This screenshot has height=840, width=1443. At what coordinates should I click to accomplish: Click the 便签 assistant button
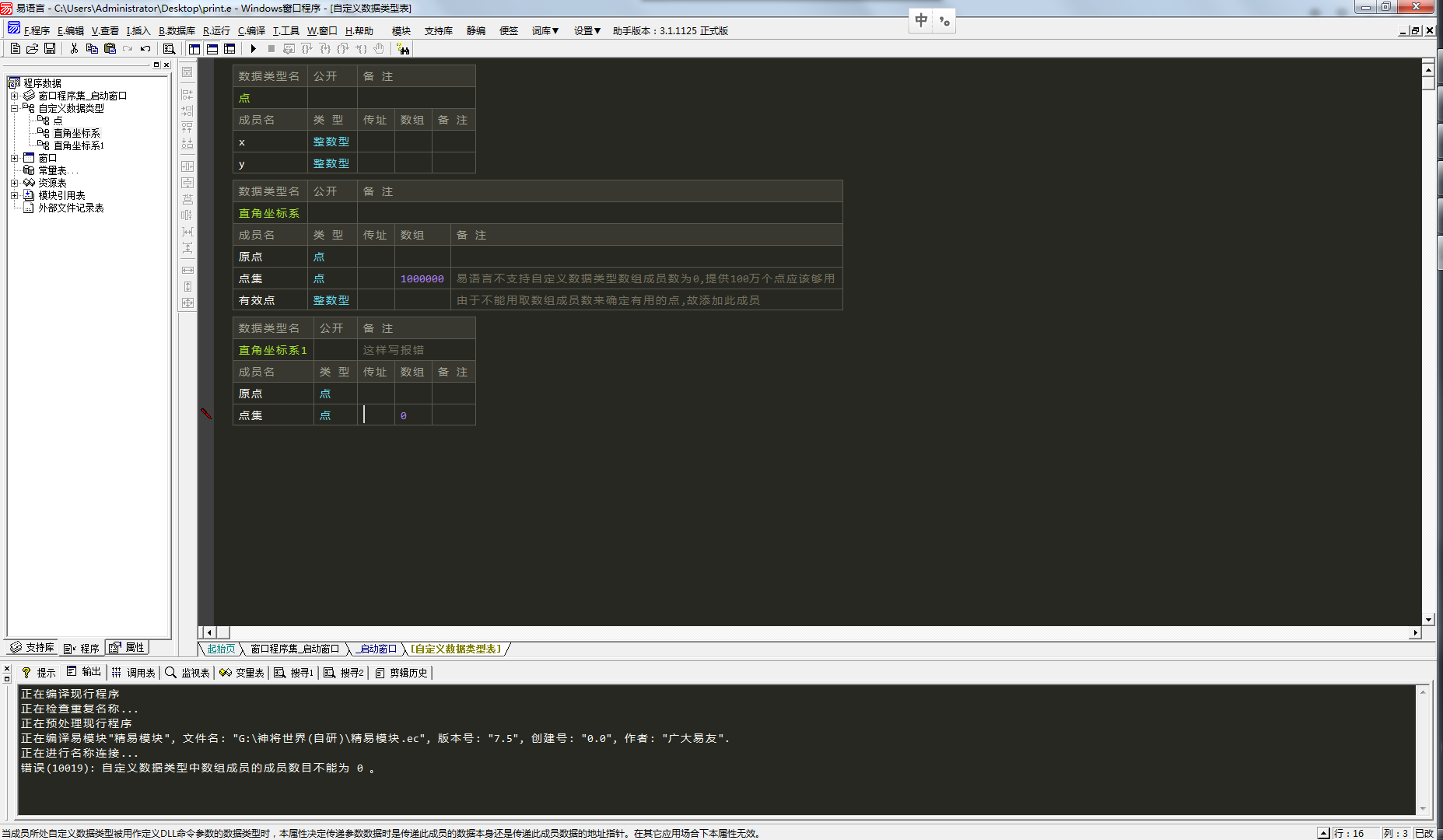click(x=509, y=31)
